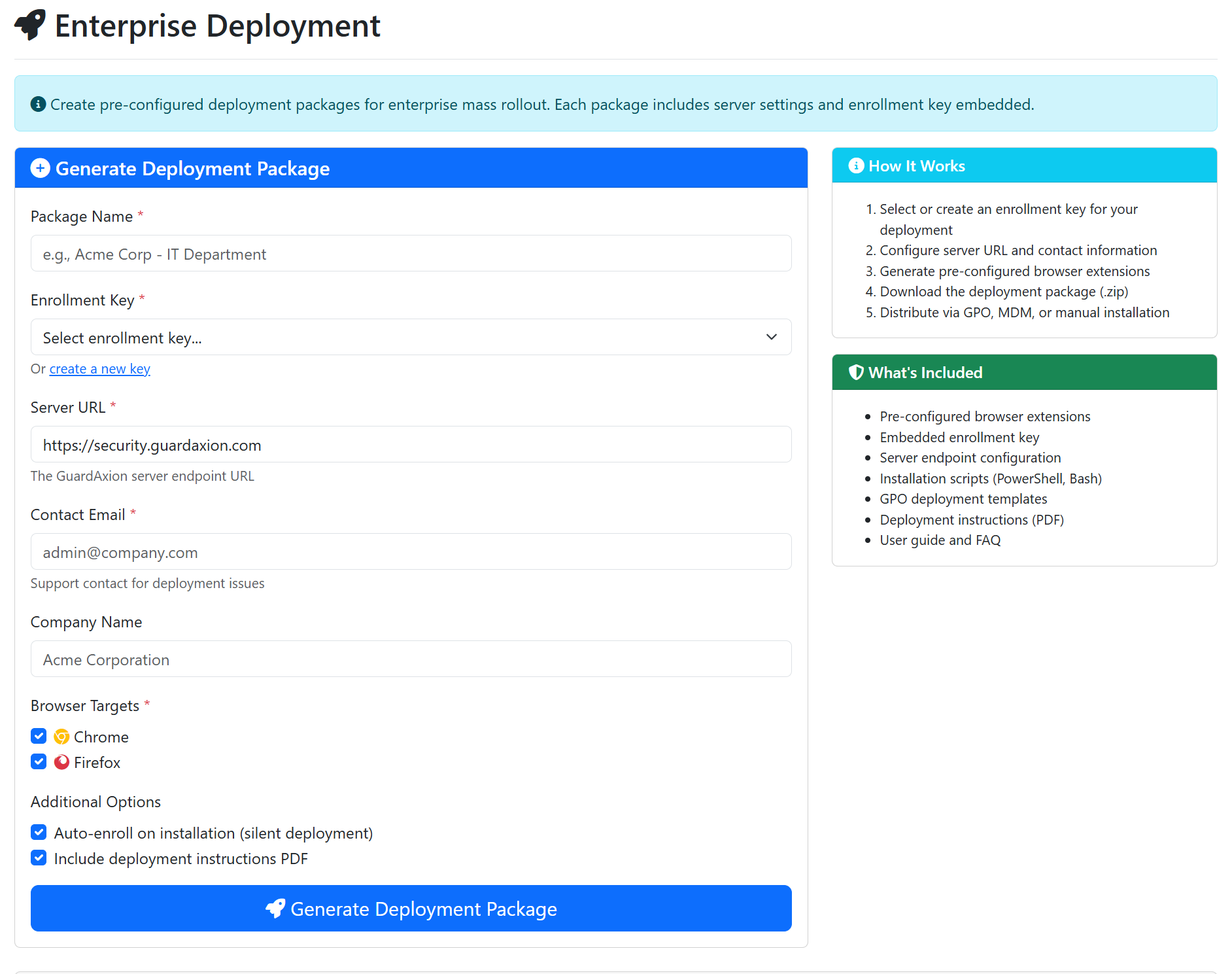Uncheck the Chrome browser target

click(x=39, y=735)
